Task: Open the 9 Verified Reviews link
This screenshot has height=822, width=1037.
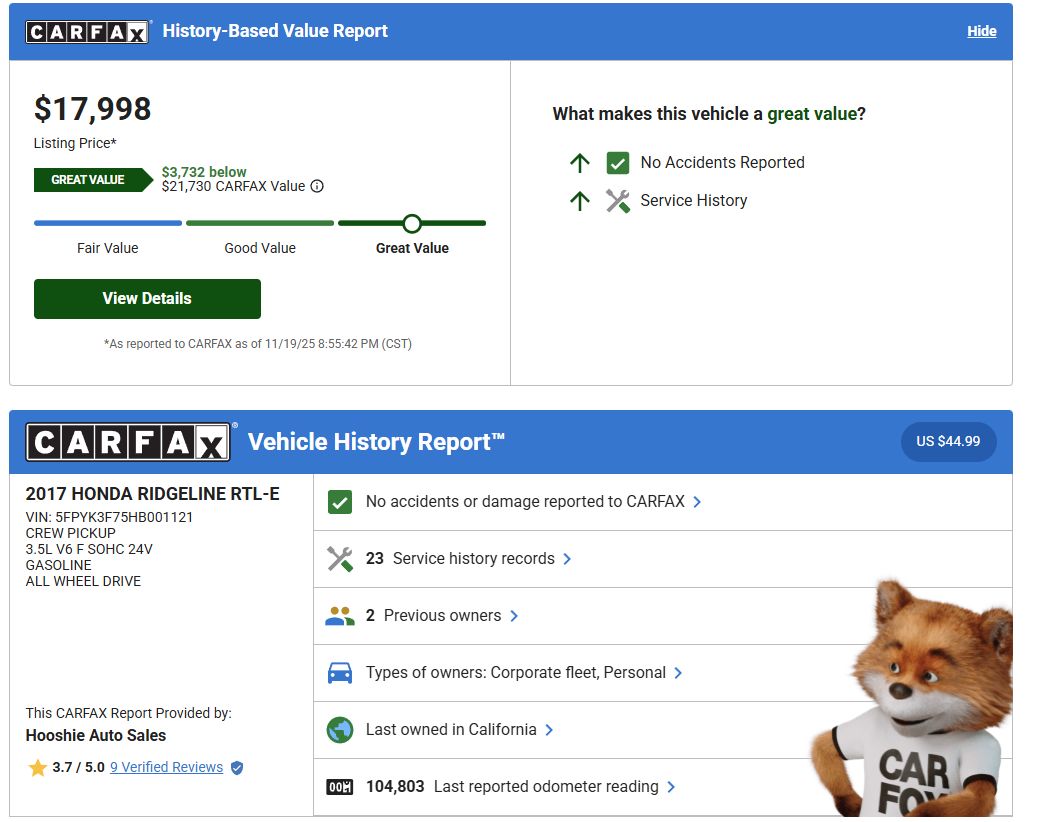Action: (x=166, y=767)
